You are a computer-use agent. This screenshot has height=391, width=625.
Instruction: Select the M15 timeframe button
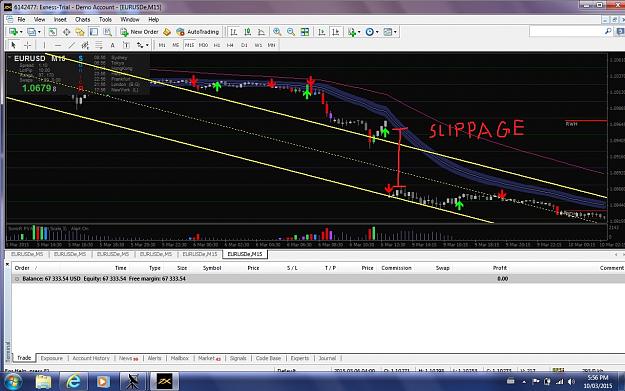(x=189, y=45)
